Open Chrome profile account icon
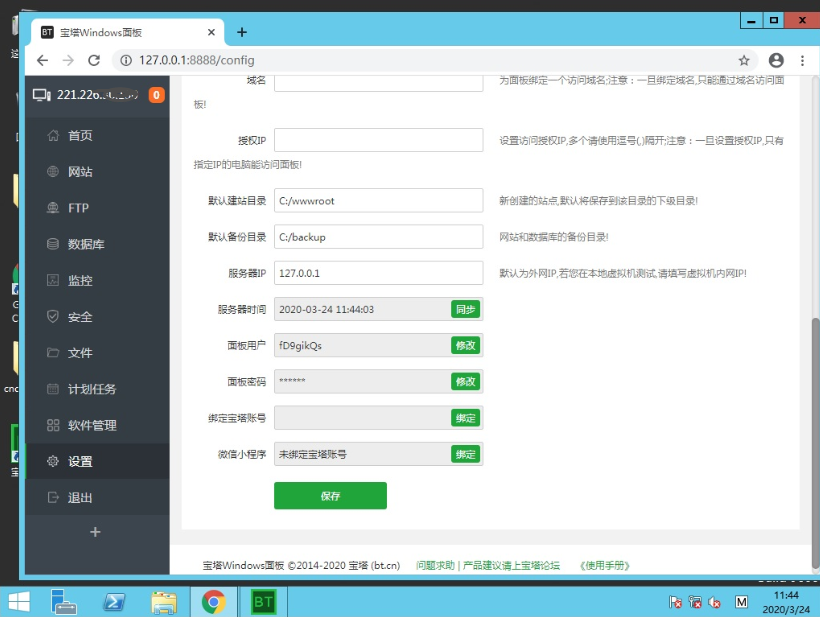The width and height of the screenshot is (820, 617). point(776,61)
